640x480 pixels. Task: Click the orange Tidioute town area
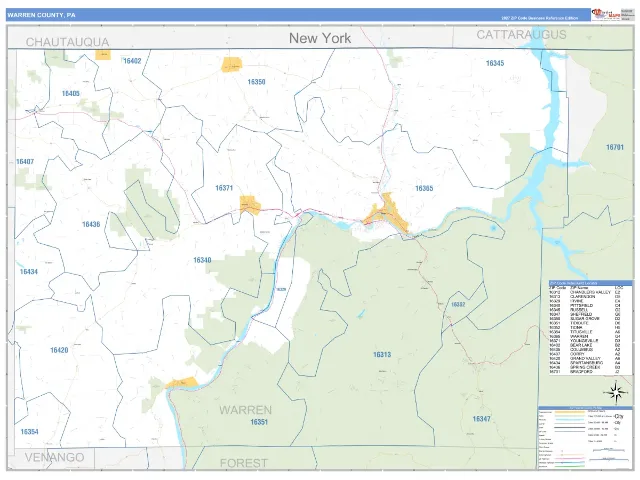click(182, 383)
